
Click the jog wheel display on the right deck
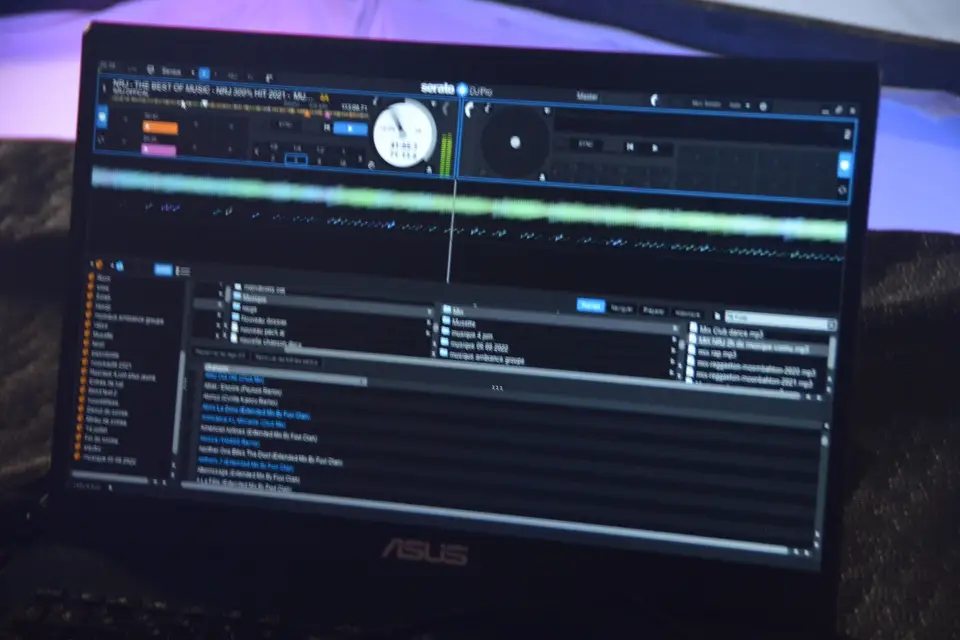tap(515, 143)
